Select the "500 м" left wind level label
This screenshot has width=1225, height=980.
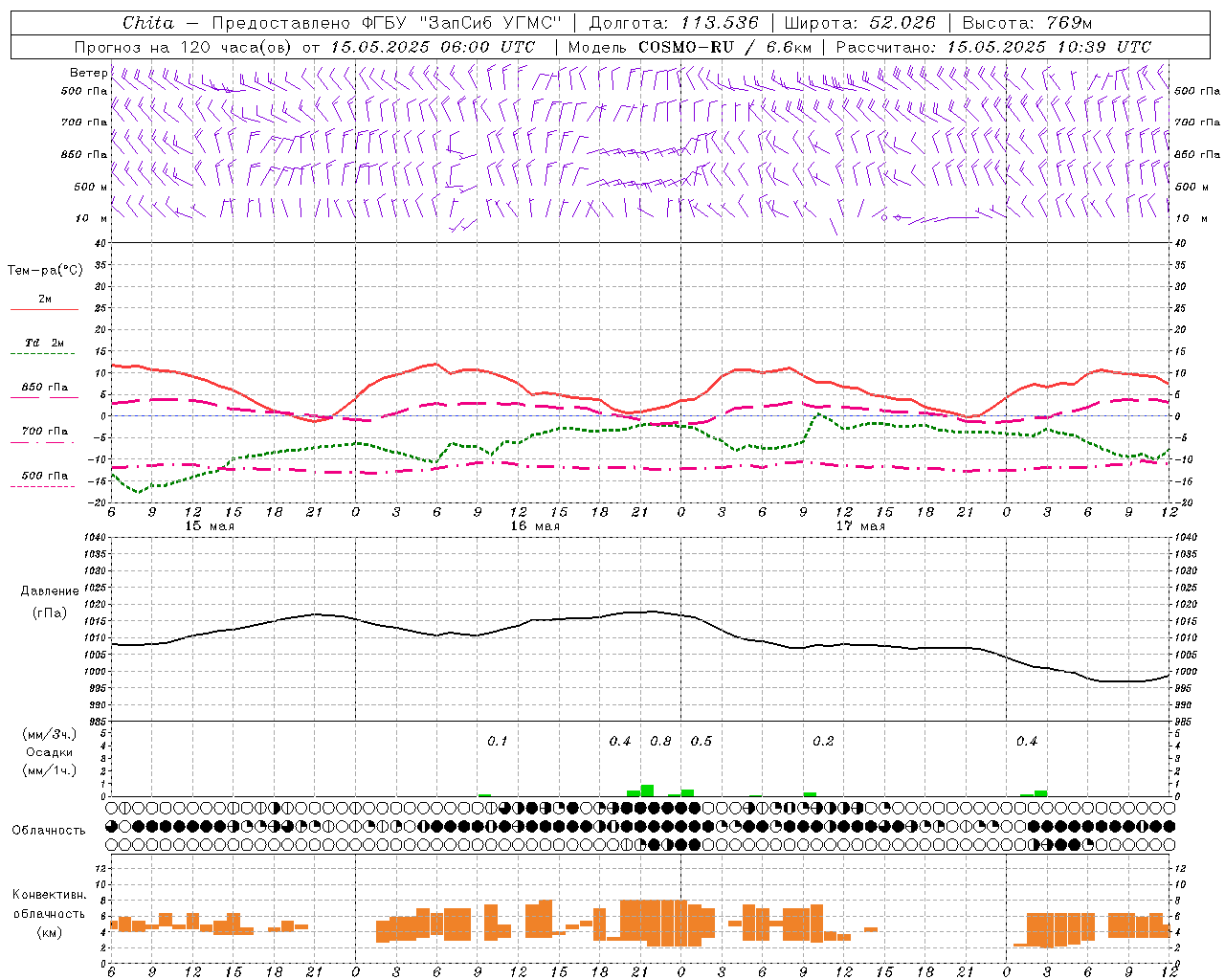click(91, 187)
